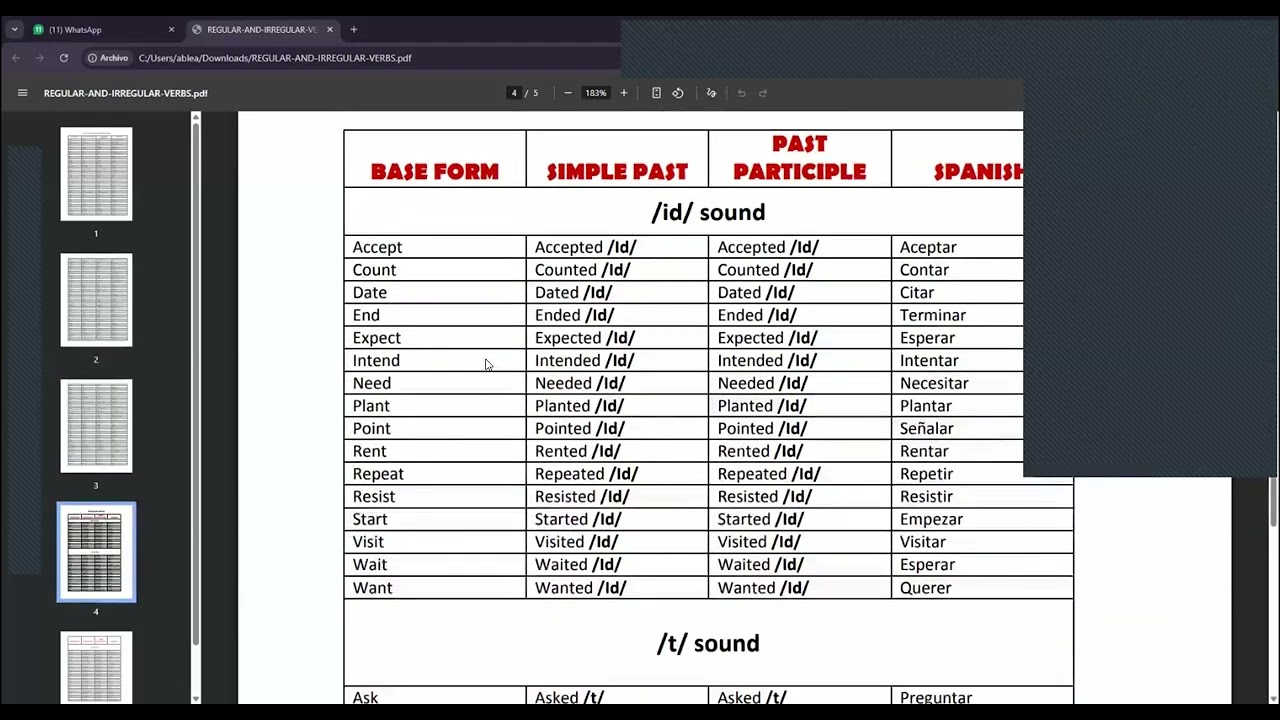Click the undo annotation icon
1280x720 pixels.
click(x=741, y=93)
